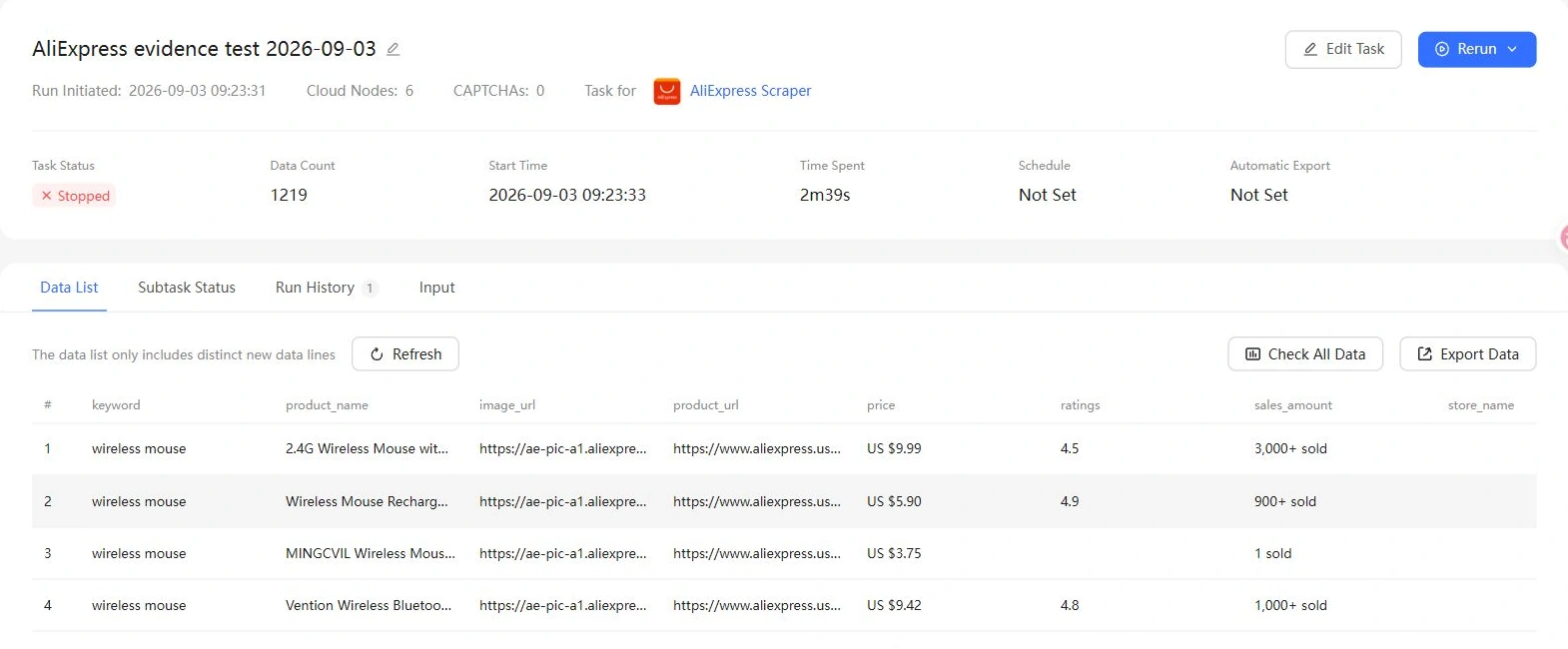Open the Run History tab
Image resolution: width=1568 pixels, height=649 pixels.
(x=326, y=288)
